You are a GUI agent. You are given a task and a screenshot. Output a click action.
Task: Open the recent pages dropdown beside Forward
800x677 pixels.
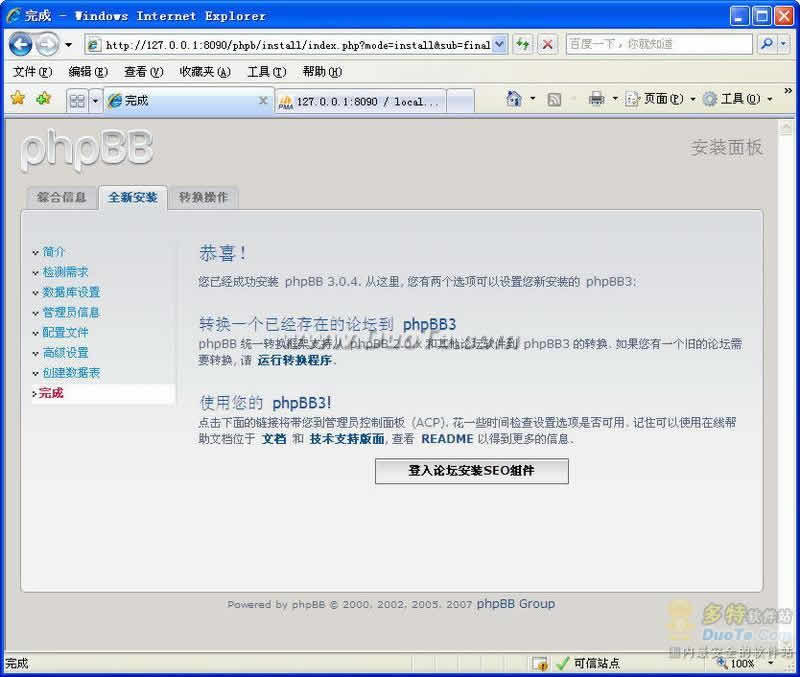68,45
